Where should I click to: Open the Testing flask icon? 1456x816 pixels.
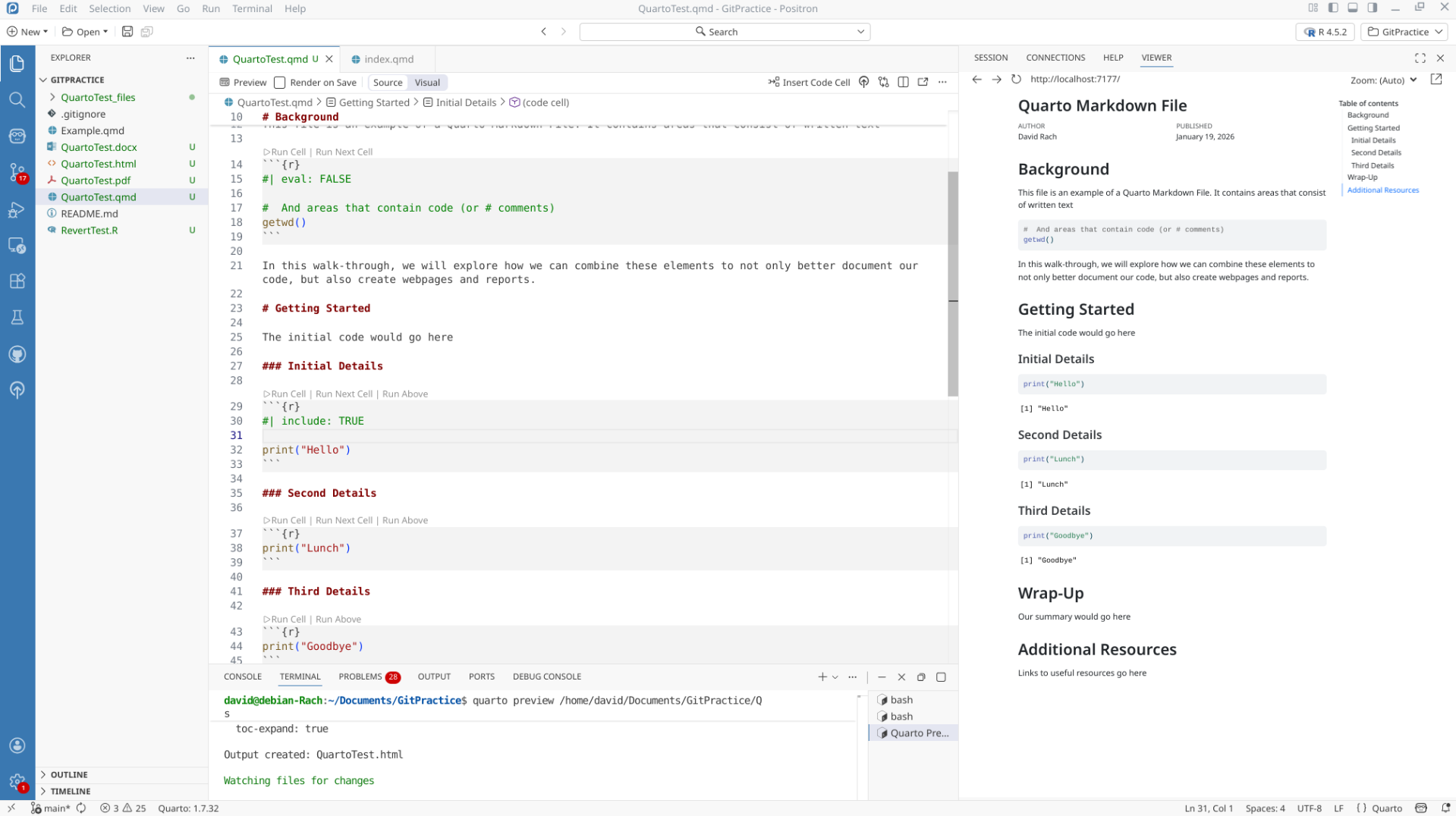click(17, 318)
